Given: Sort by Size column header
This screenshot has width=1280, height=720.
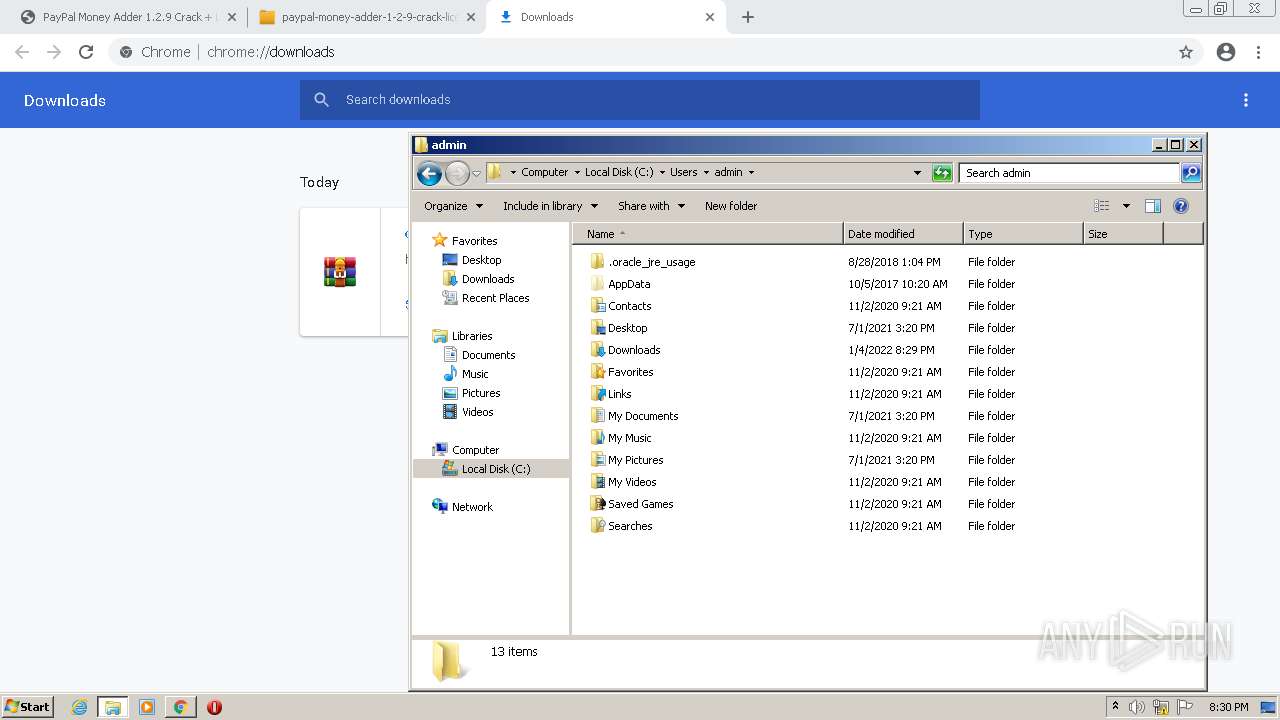Looking at the screenshot, I should pyautogui.click(x=1124, y=234).
